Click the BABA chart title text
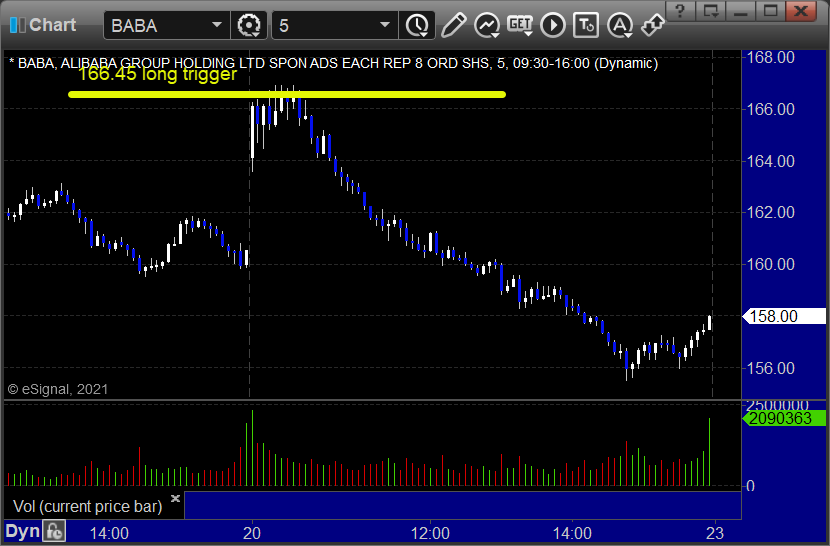830x546 pixels. pyautogui.click(x=333, y=64)
